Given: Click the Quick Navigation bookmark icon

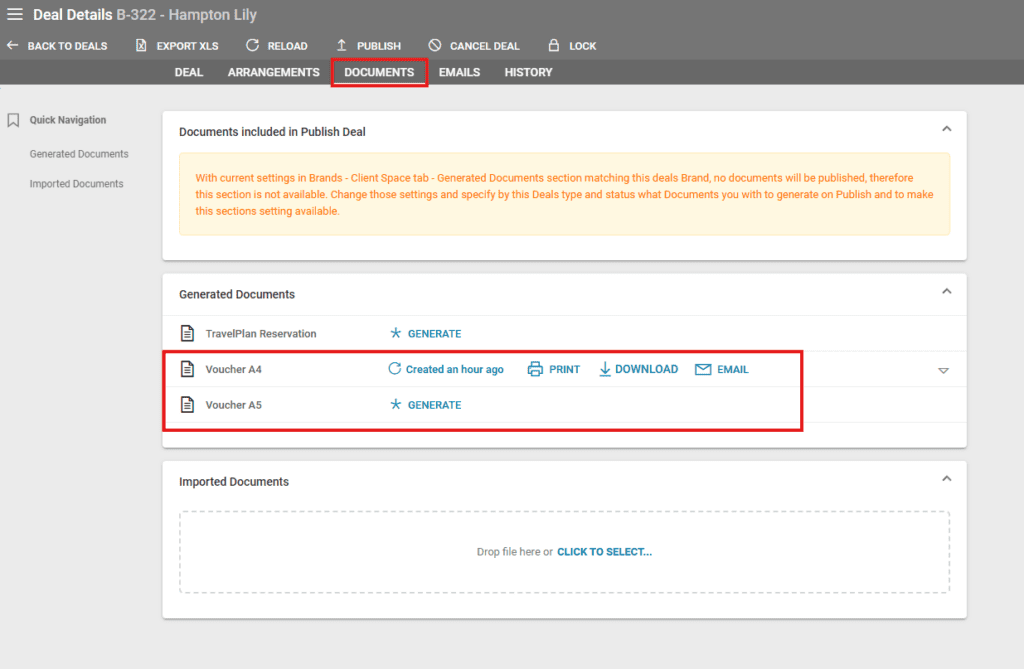Looking at the screenshot, I should tap(14, 120).
